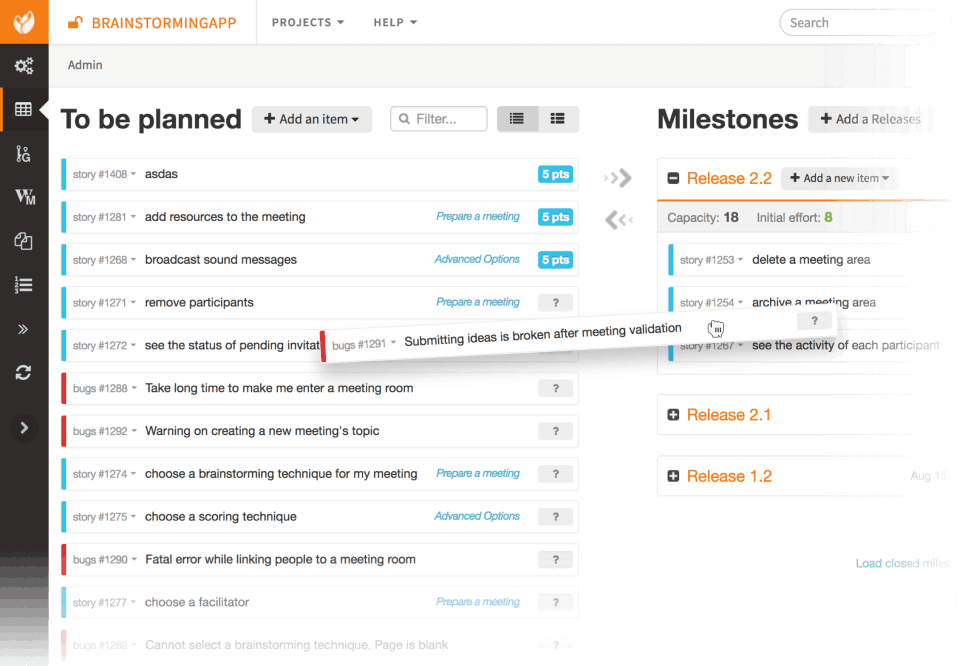Open the 'Add an item' dropdown
Image resolution: width=960 pixels, height=666 pixels.
click(x=312, y=119)
